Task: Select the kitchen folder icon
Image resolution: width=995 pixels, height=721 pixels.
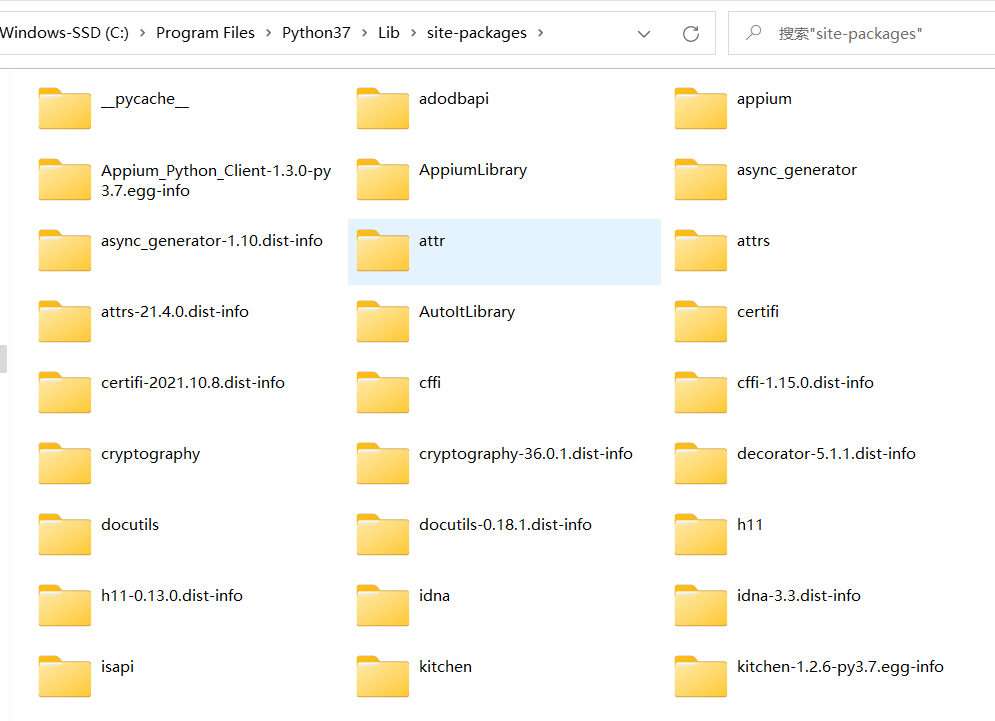Action: 383,677
